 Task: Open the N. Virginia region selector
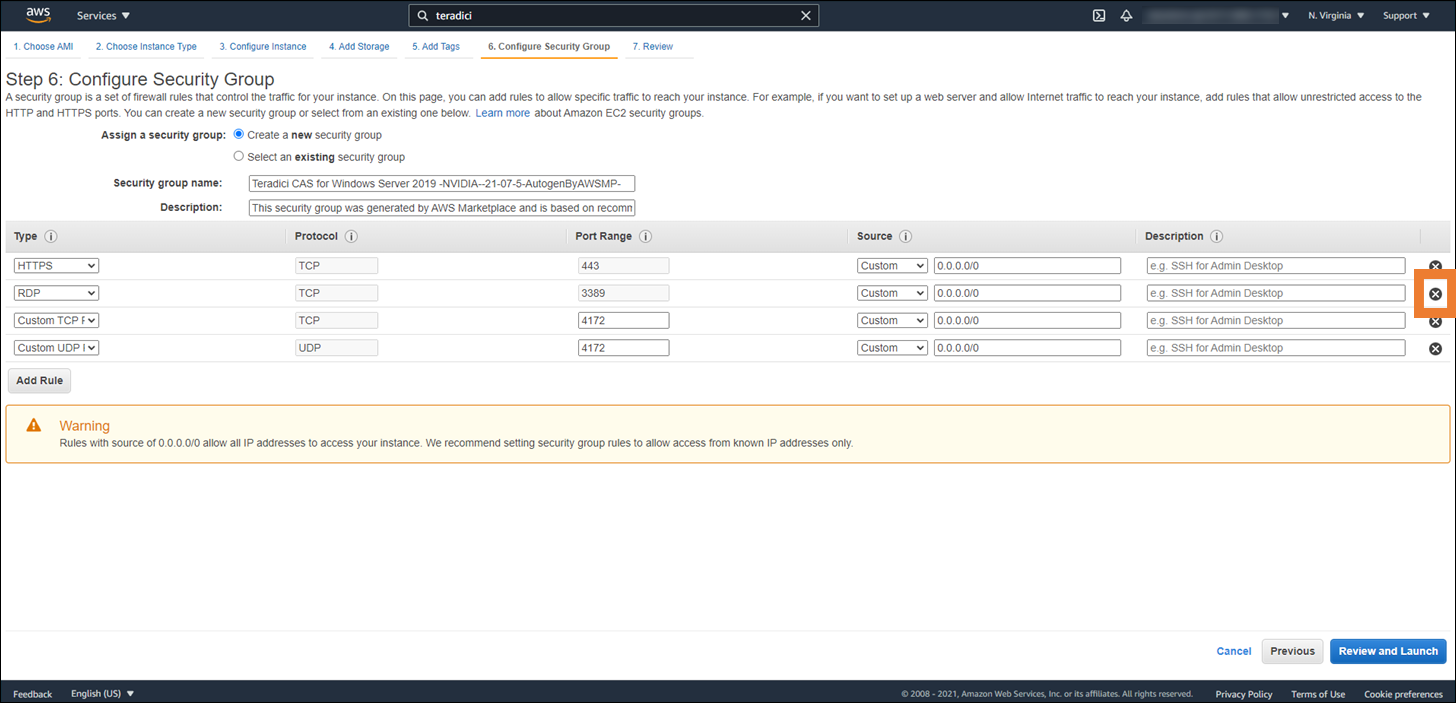point(1335,16)
